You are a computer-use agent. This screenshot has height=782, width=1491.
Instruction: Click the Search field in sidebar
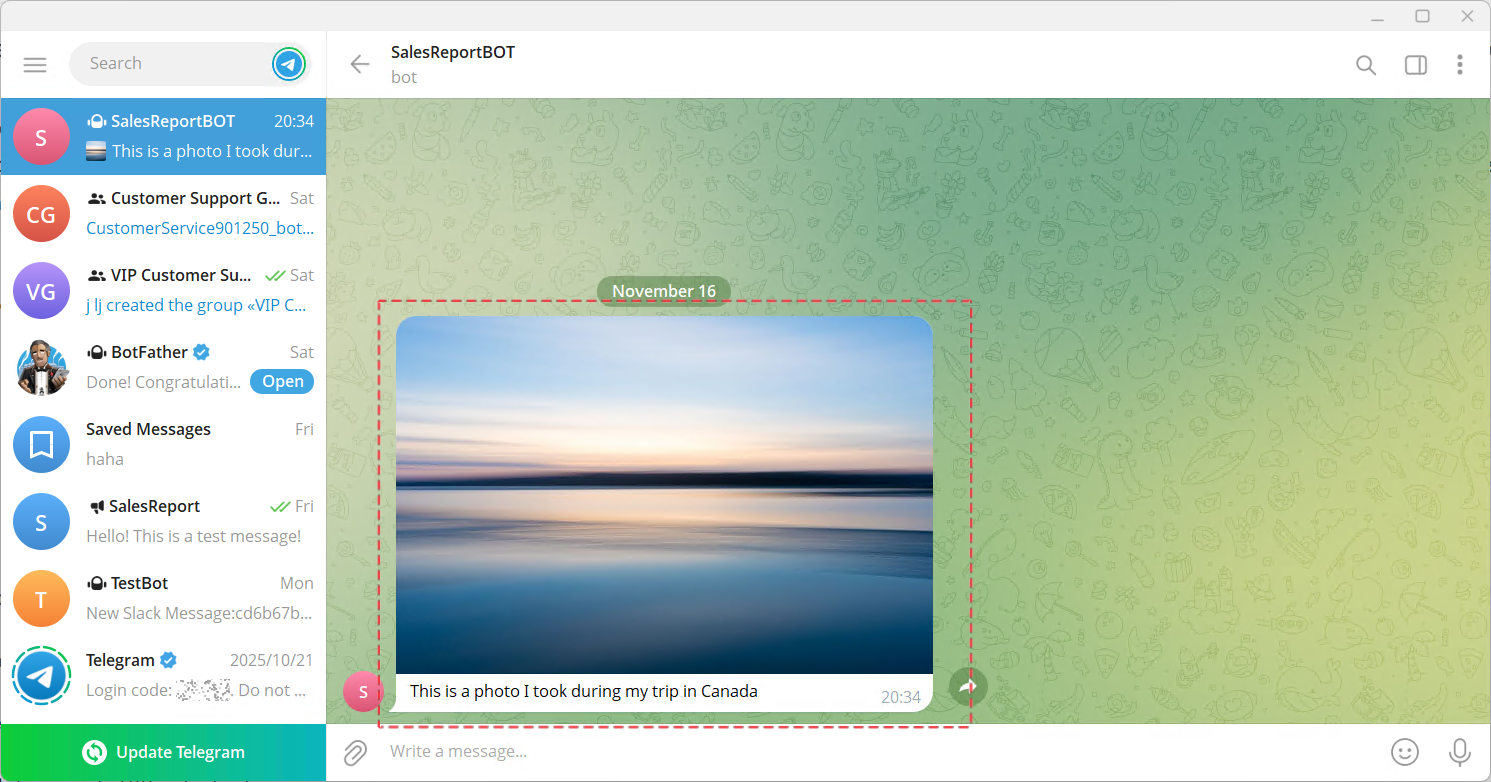click(170, 64)
